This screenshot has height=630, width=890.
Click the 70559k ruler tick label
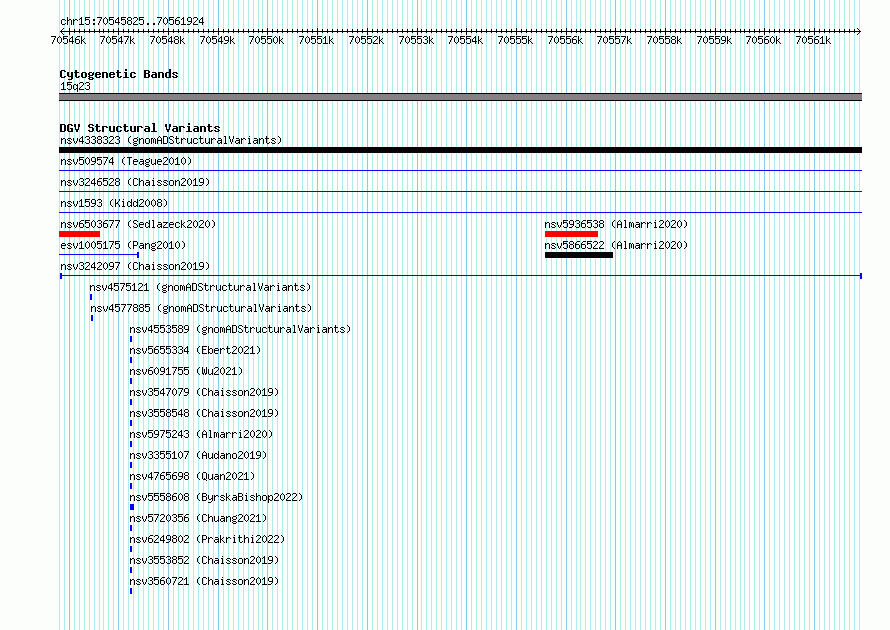[714, 40]
